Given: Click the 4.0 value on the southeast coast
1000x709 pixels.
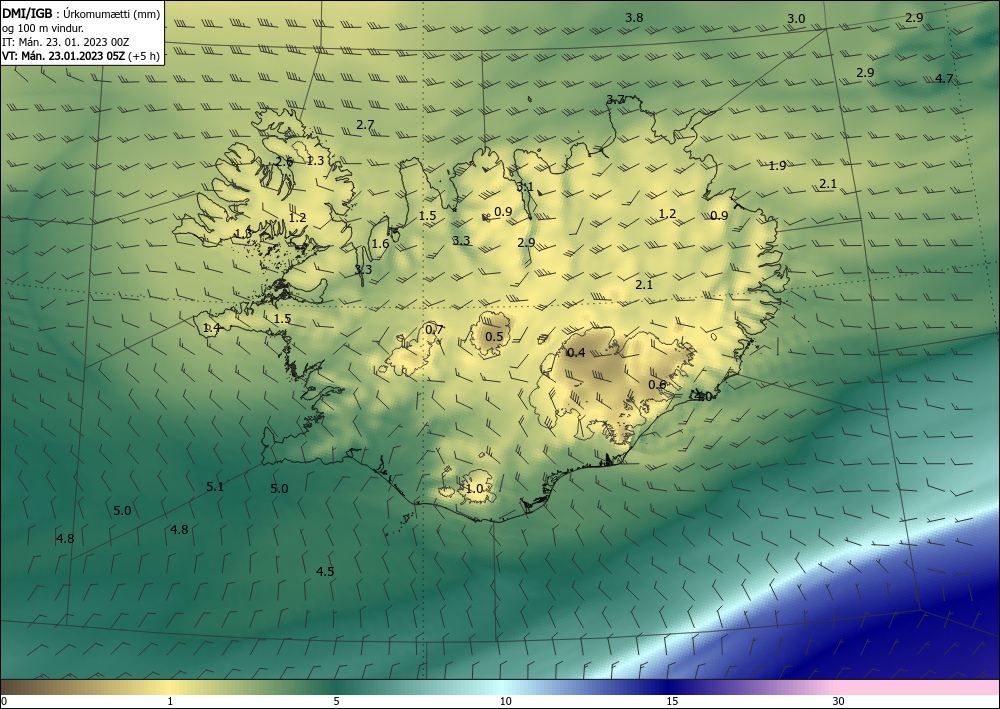Looking at the screenshot, I should tap(703, 397).
